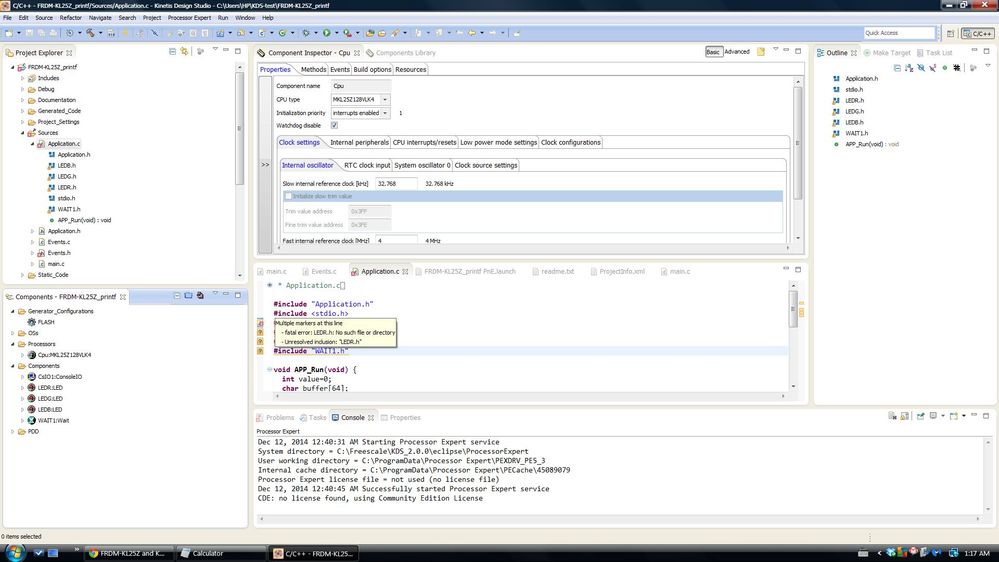Open the Windows Start button

(x=14, y=552)
